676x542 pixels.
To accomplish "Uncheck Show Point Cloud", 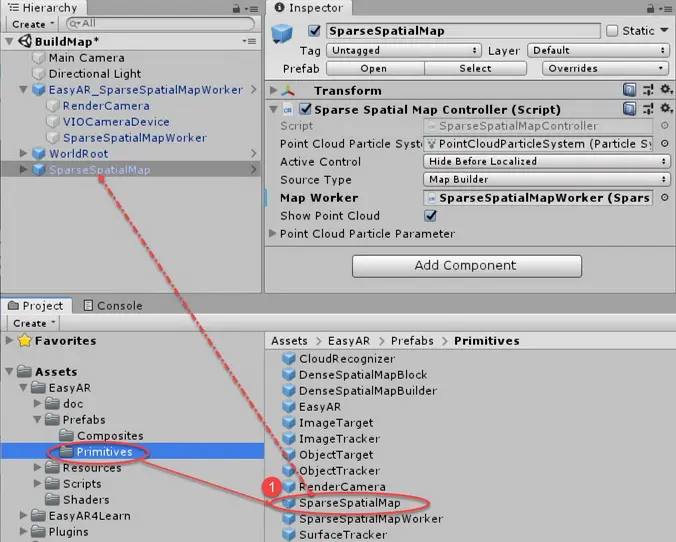I will click(x=430, y=215).
